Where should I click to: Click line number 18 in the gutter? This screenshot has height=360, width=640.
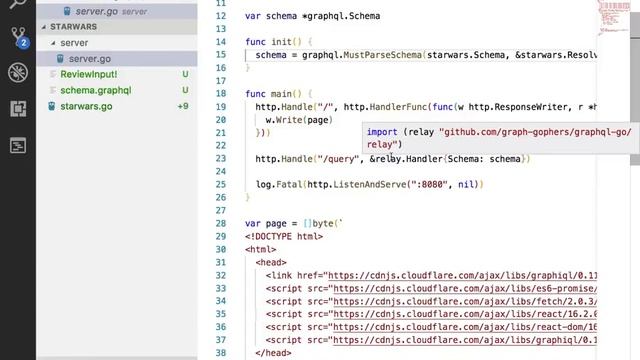220,93
